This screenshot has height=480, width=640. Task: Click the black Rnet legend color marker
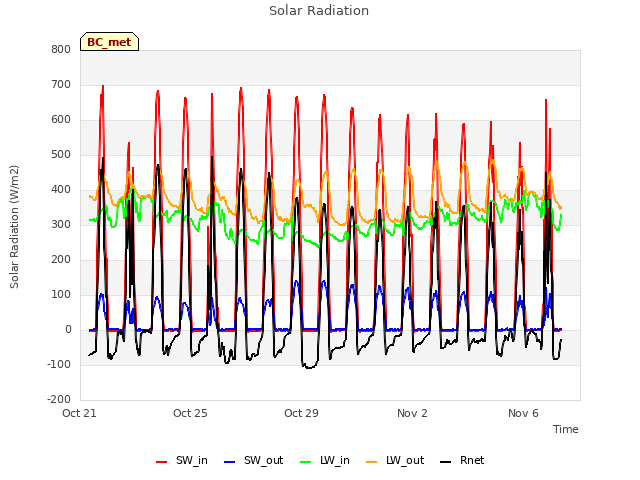pyautogui.click(x=446, y=462)
